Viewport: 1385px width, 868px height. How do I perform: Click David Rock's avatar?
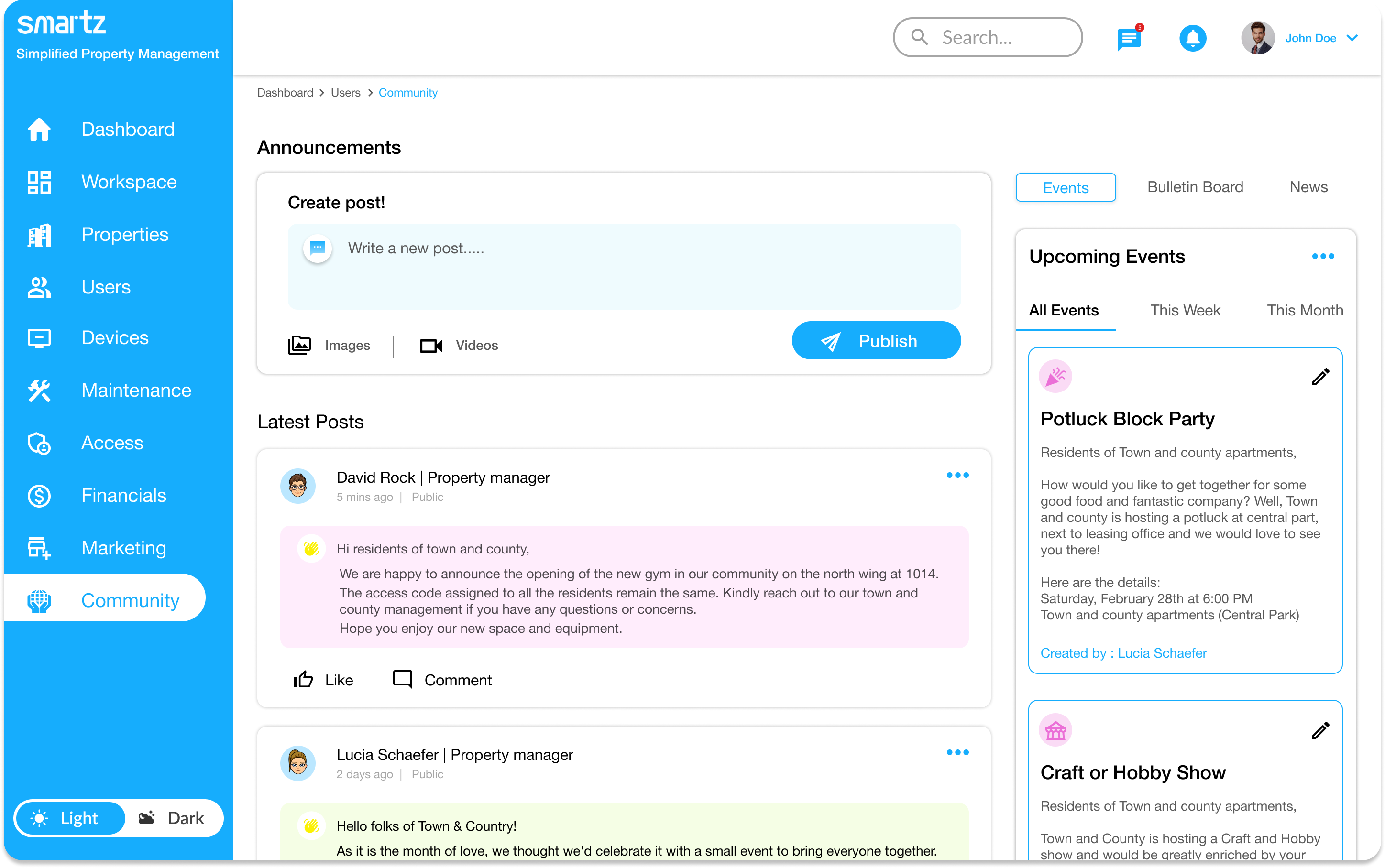point(297,486)
